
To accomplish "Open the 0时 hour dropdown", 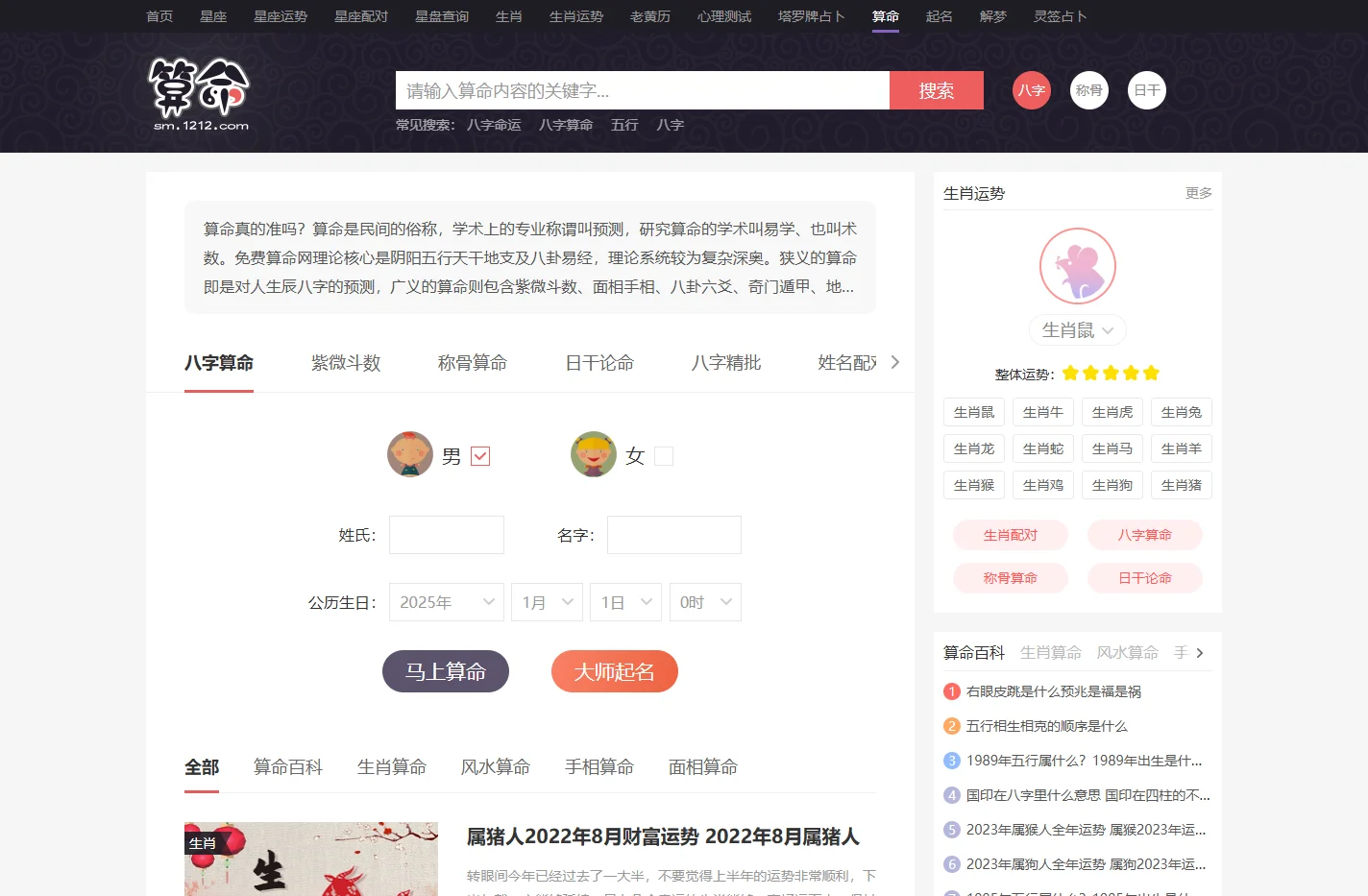I will 705,602.
